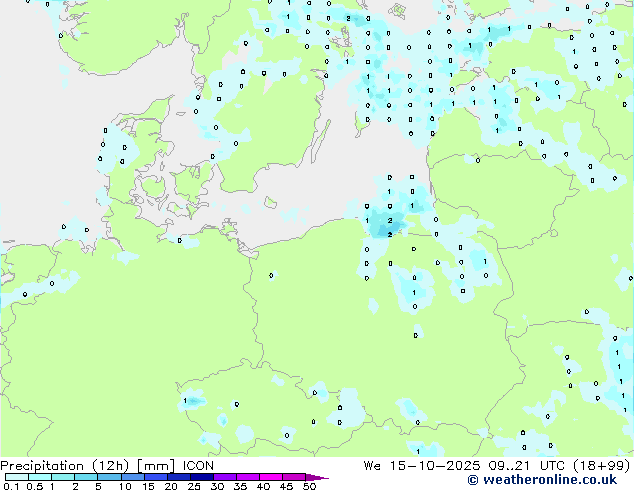634x490 pixels.
Task: Click the '50' legend scale label
Action: [309, 486]
